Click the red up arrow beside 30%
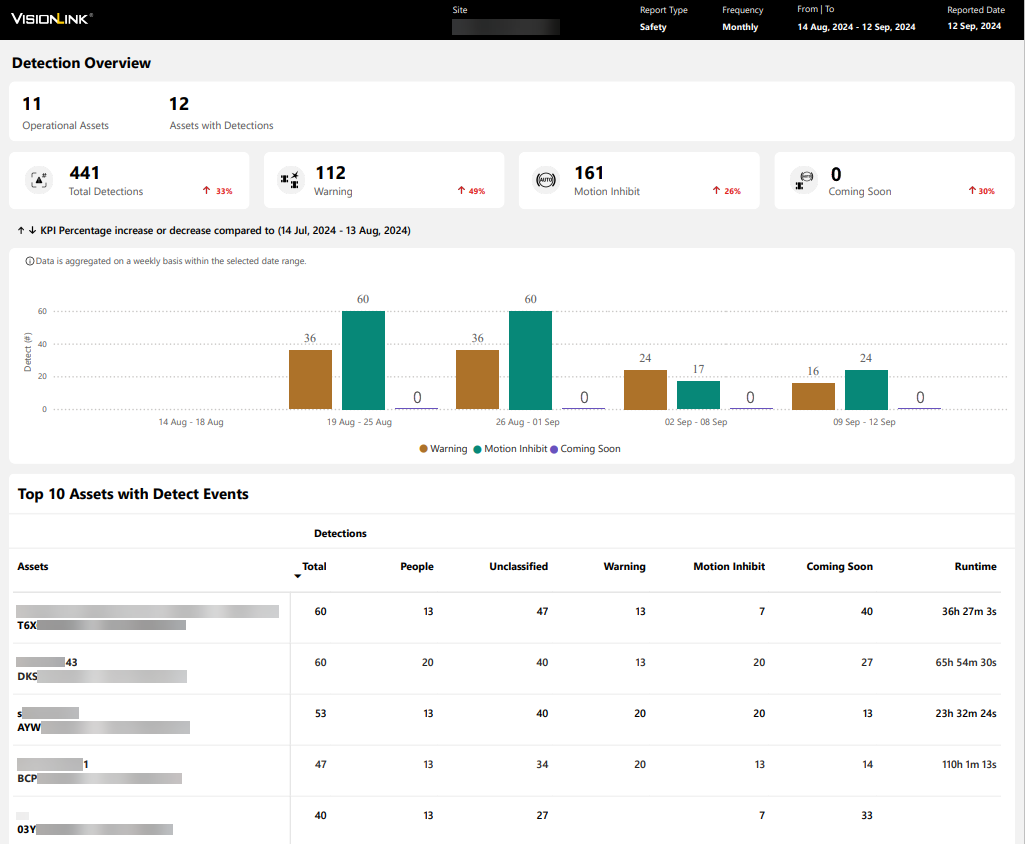Image resolution: width=1025 pixels, height=844 pixels. pyautogui.click(x=972, y=190)
